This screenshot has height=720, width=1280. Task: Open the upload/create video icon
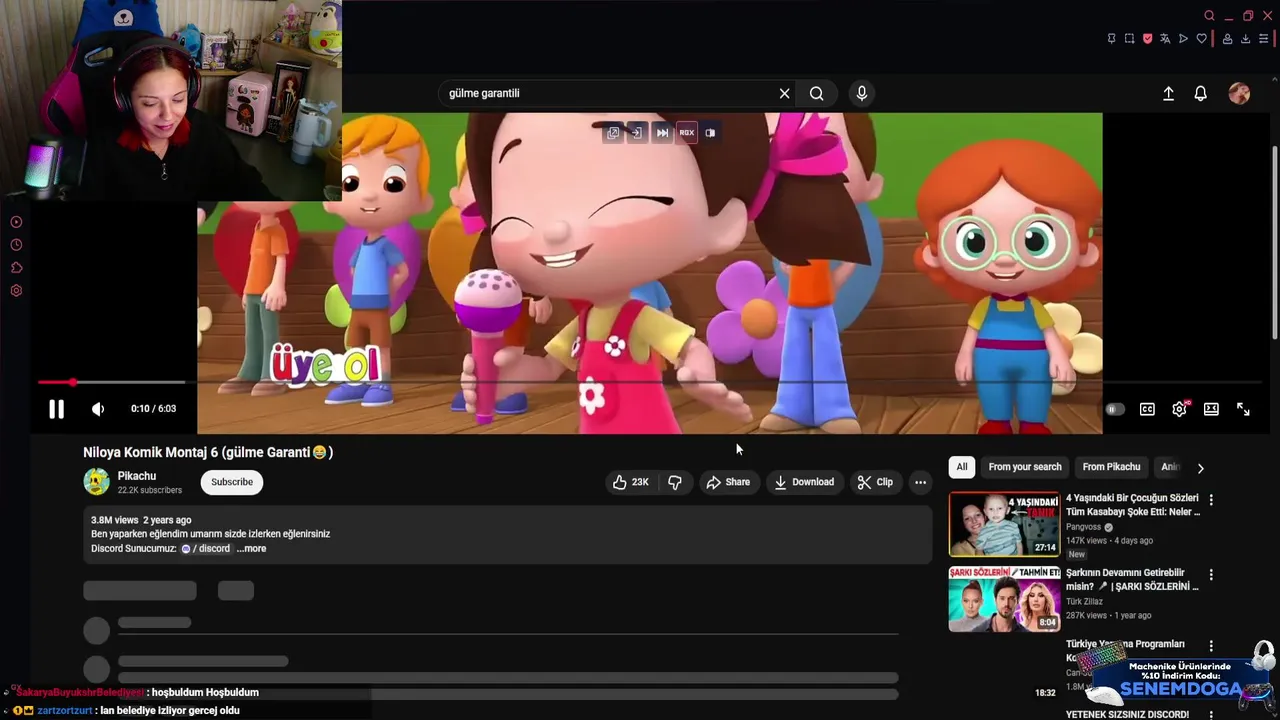tap(1168, 93)
